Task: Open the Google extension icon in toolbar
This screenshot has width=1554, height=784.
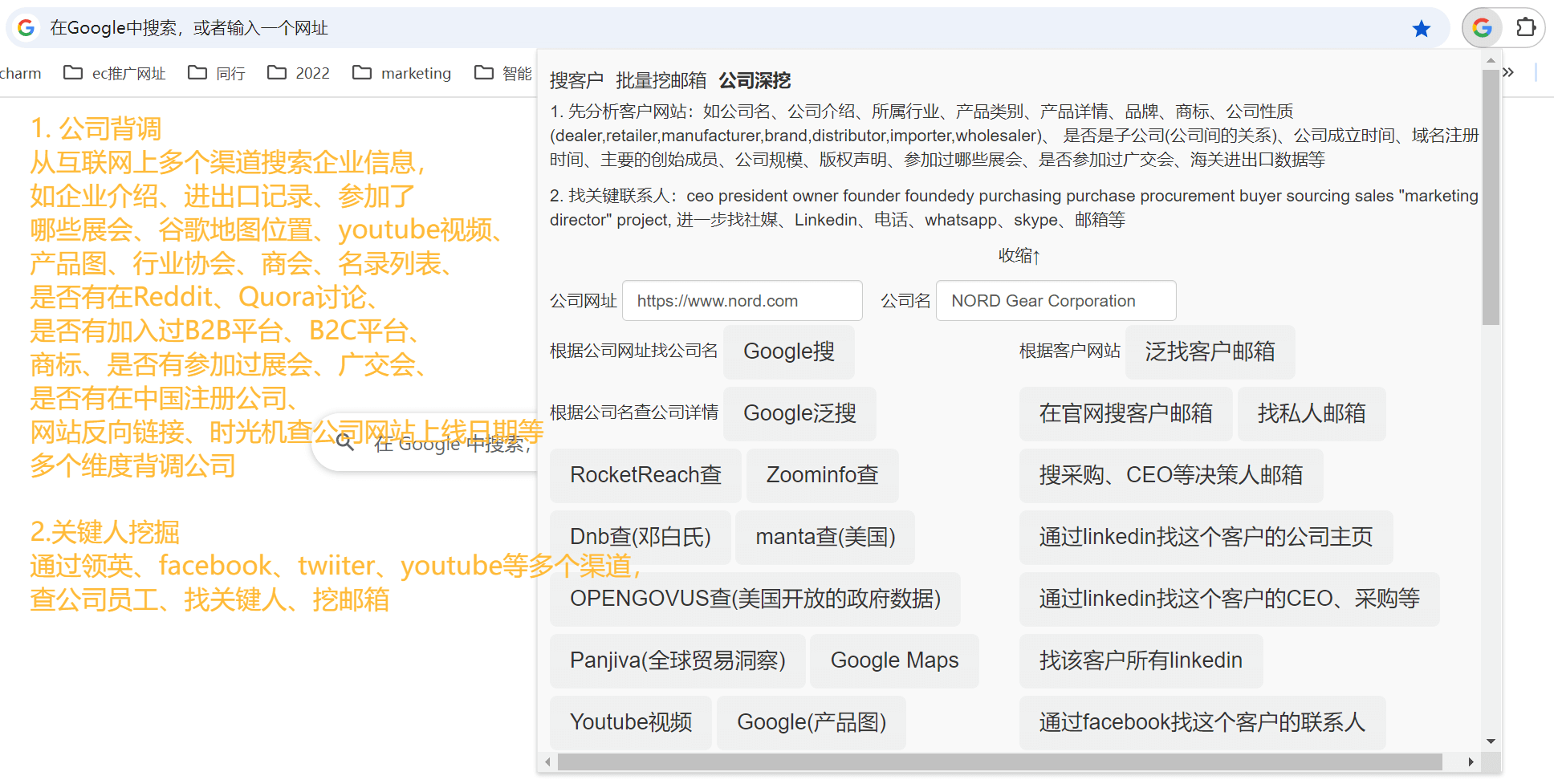Action: [1482, 28]
